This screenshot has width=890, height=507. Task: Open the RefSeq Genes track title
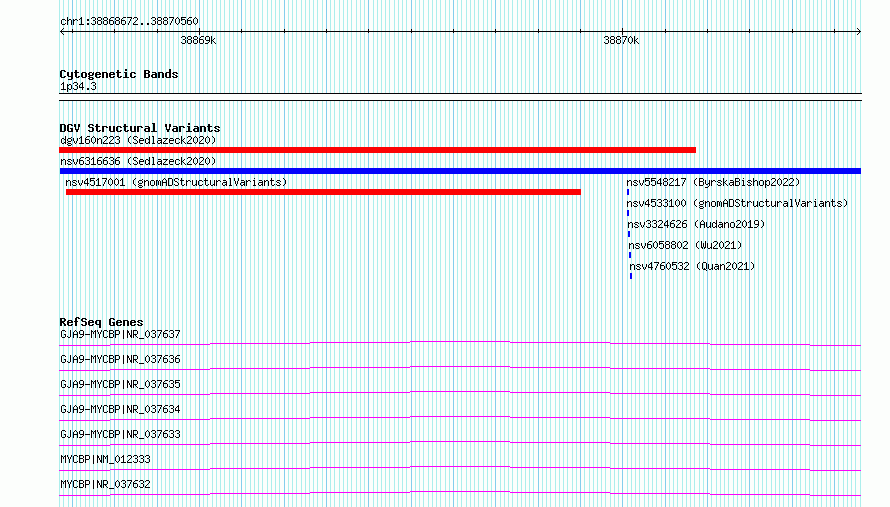[101, 322]
